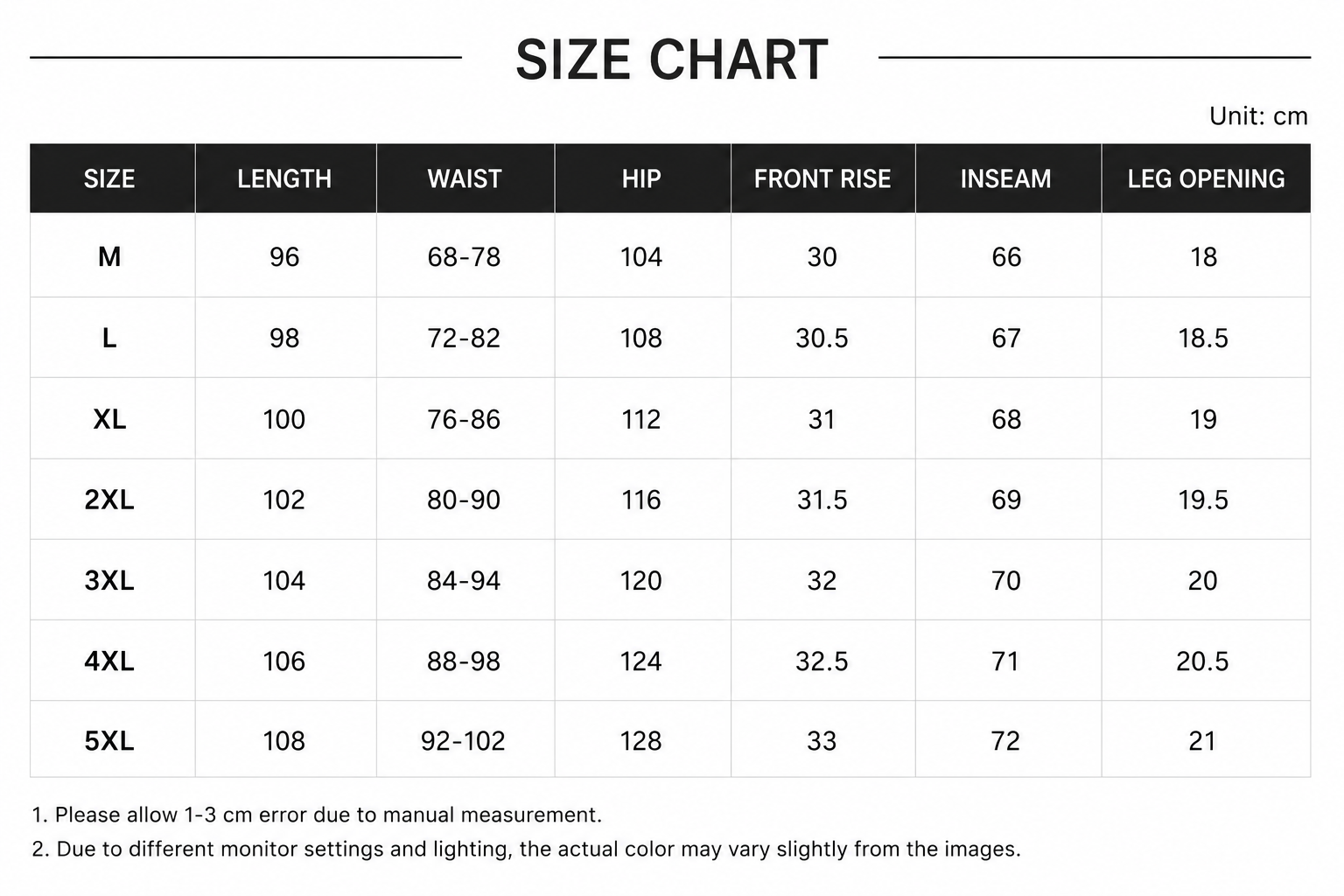Click the 92-102 waist value

[x=463, y=741]
